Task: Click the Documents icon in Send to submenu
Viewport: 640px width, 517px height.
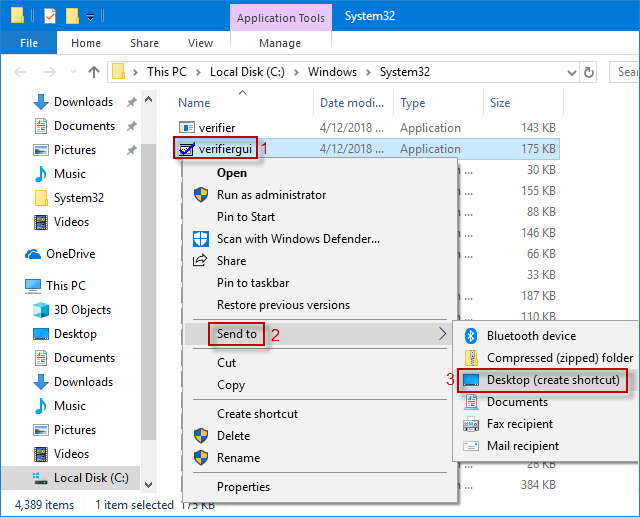Action: (471, 402)
